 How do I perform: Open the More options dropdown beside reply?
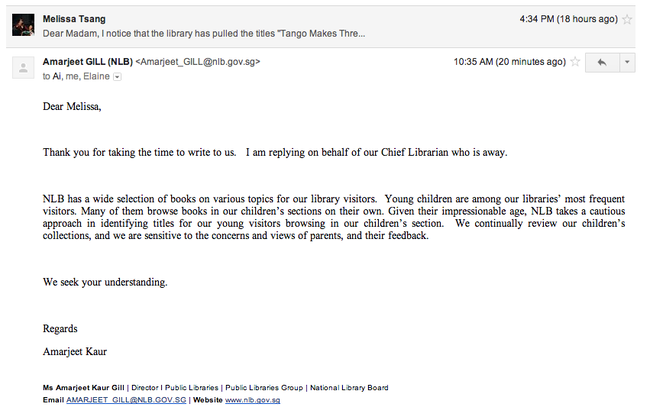pyautogui.click(x=627, y=62)
